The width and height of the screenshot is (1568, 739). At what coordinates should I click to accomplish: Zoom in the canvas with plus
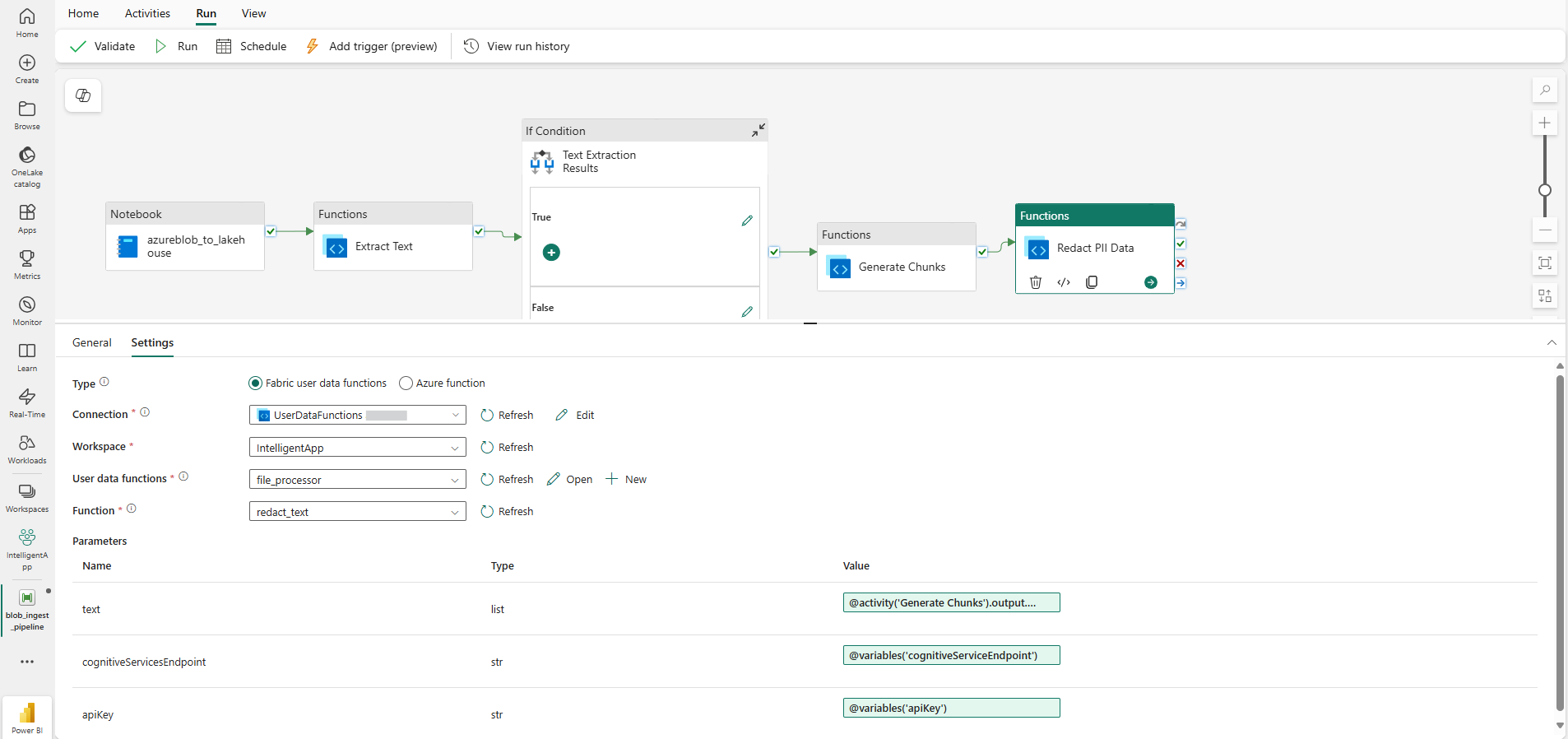click(1545, 123)
